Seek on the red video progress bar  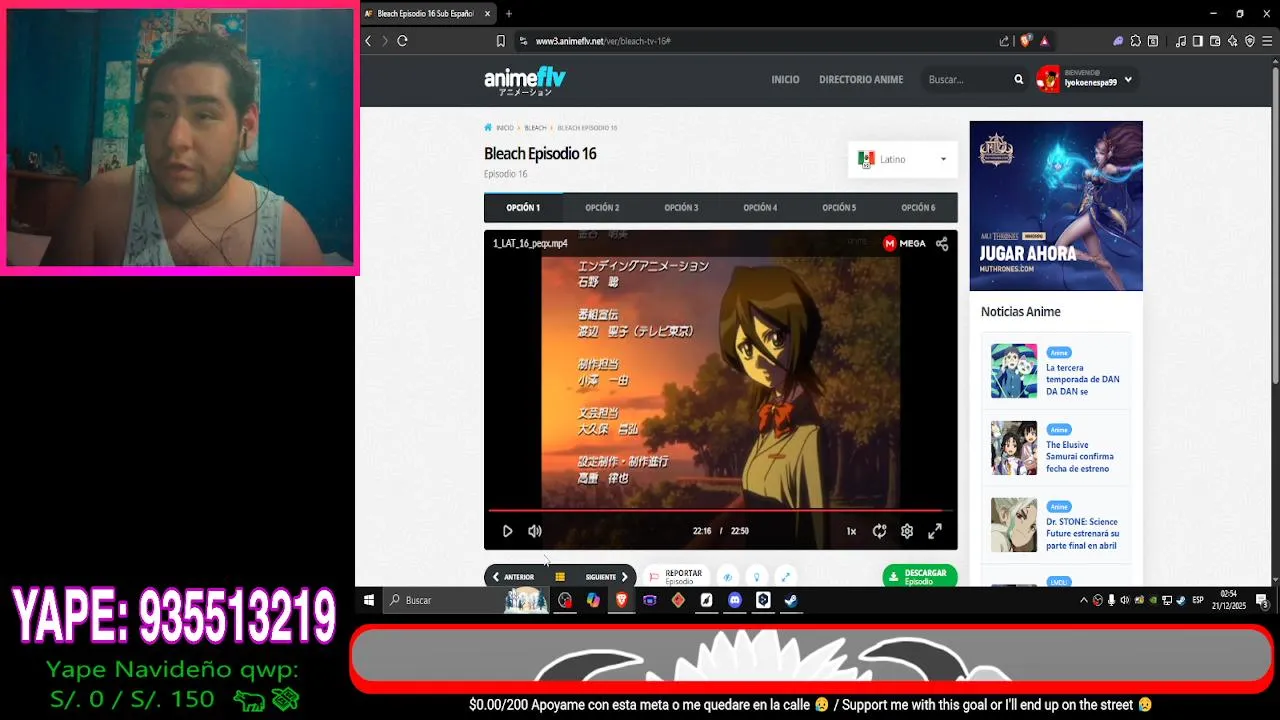[720, 510]
